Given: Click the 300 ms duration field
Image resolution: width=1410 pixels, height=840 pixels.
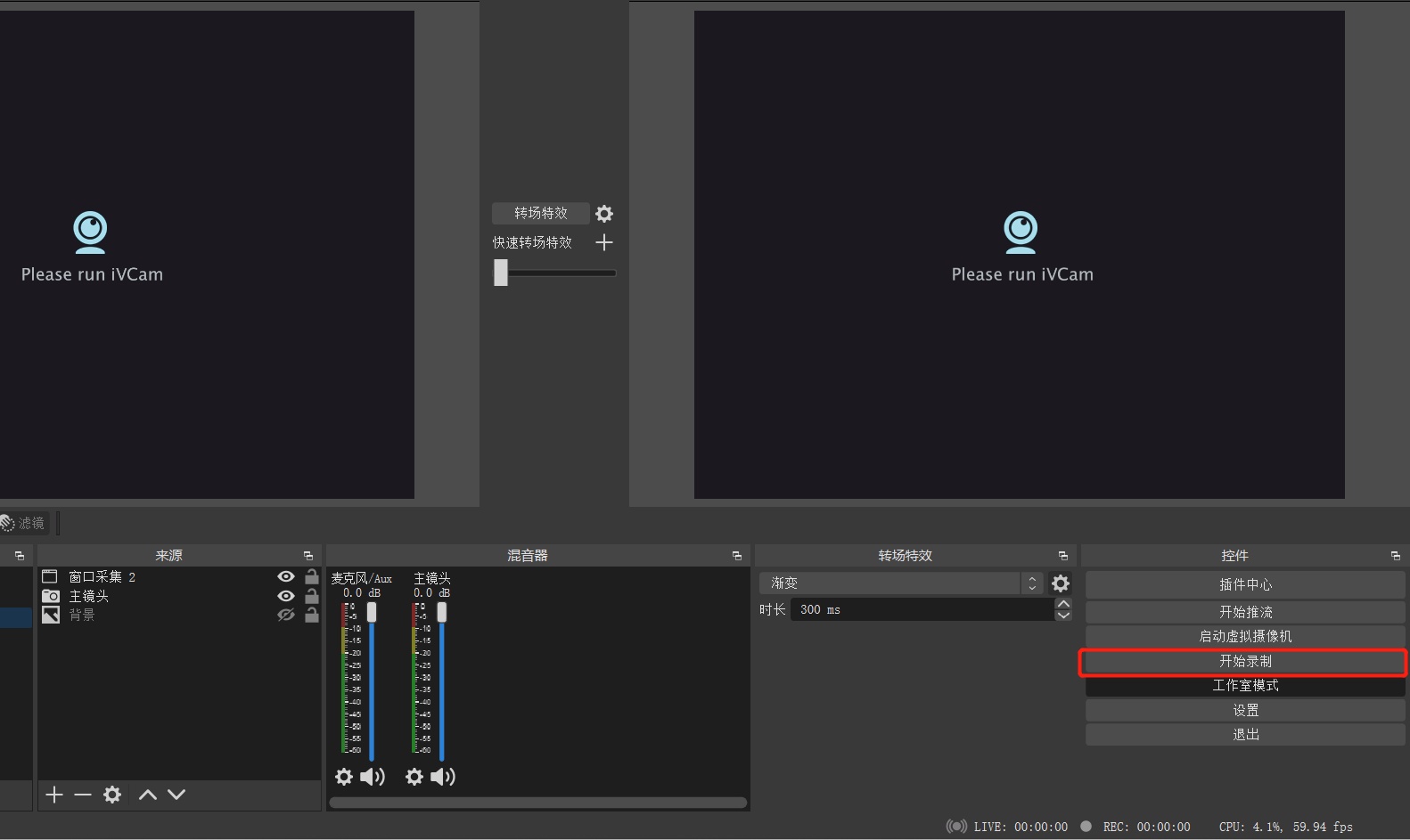Looking at the screenshot, I should [x=922, y=609].
